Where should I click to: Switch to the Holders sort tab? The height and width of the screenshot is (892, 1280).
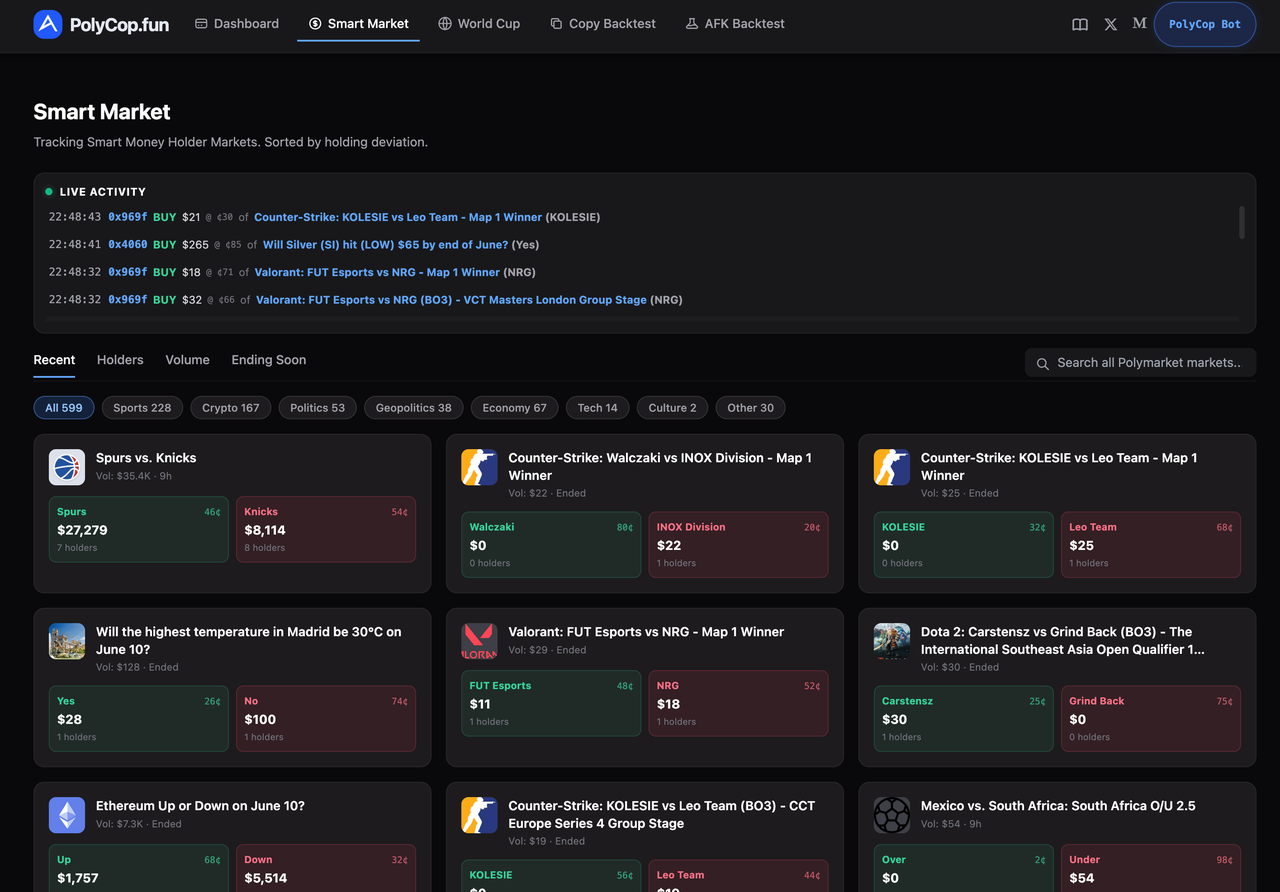(120, 360)
